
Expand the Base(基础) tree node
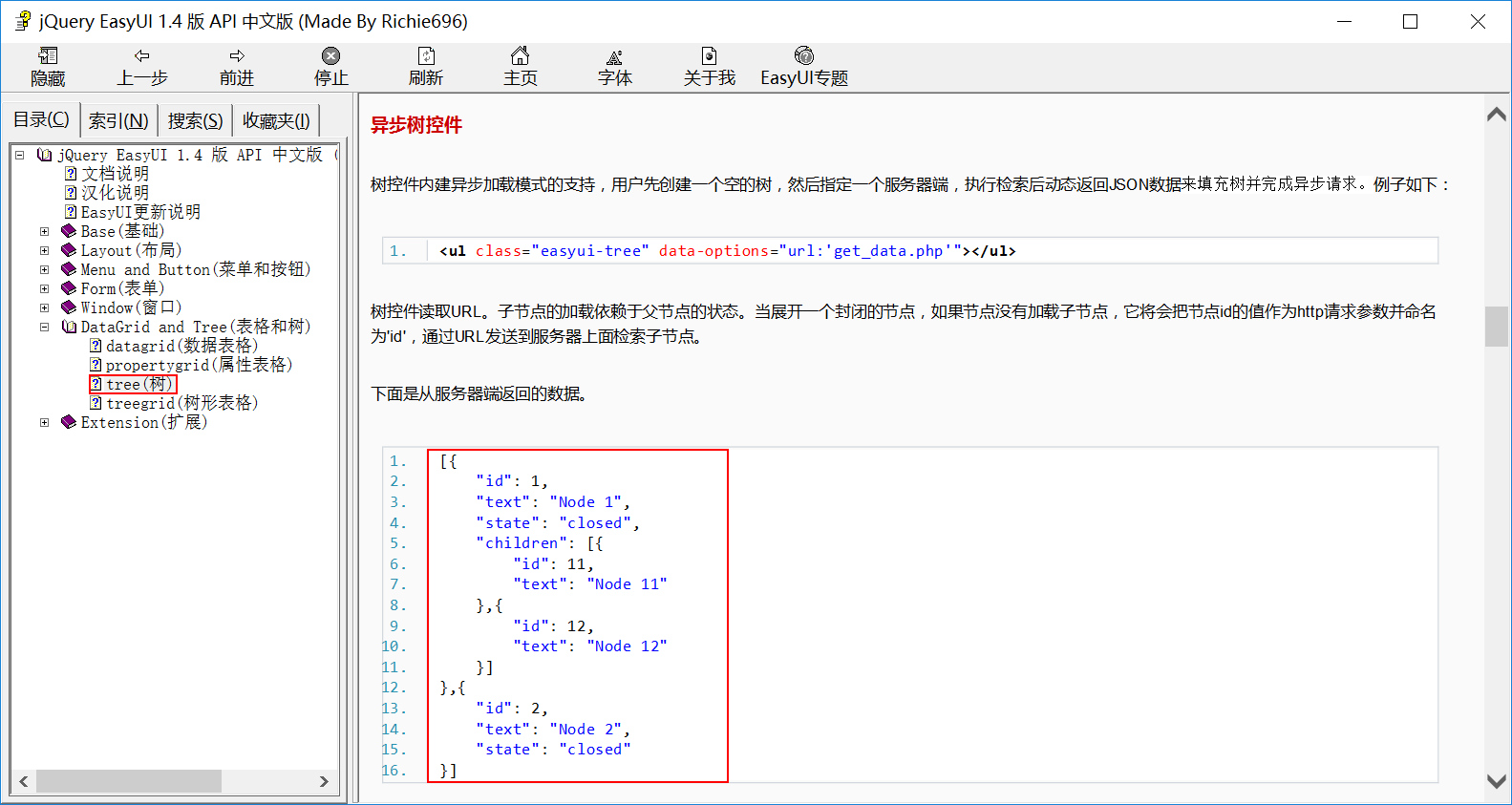[44, 231]
